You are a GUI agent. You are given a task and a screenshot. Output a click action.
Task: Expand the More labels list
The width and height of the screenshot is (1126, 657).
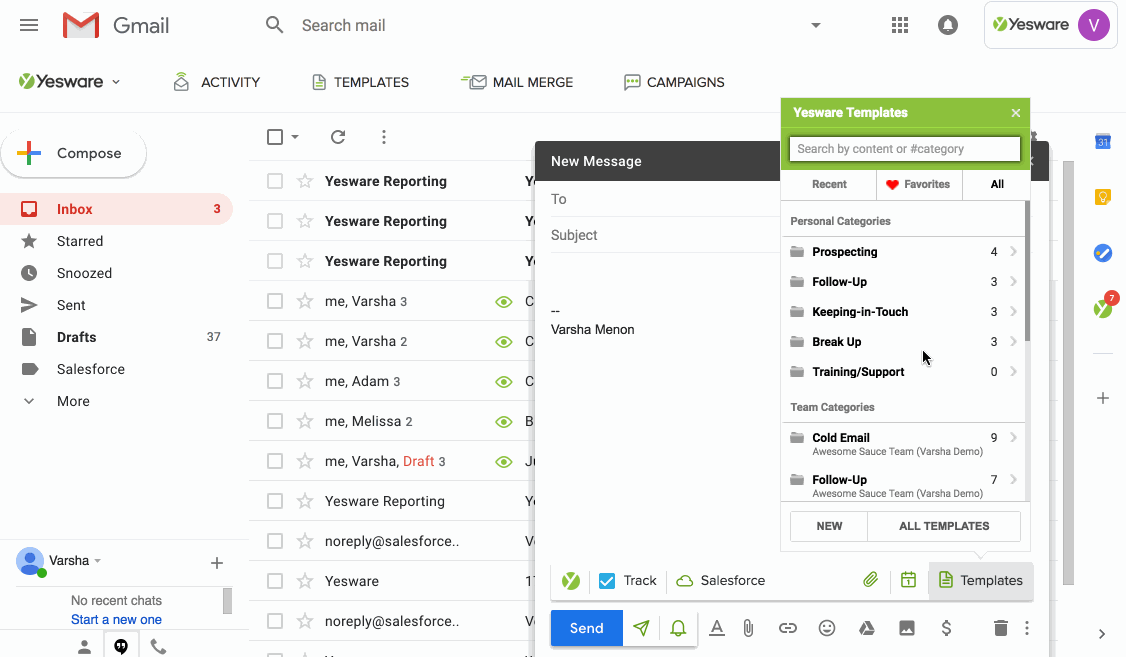point(73,401)
